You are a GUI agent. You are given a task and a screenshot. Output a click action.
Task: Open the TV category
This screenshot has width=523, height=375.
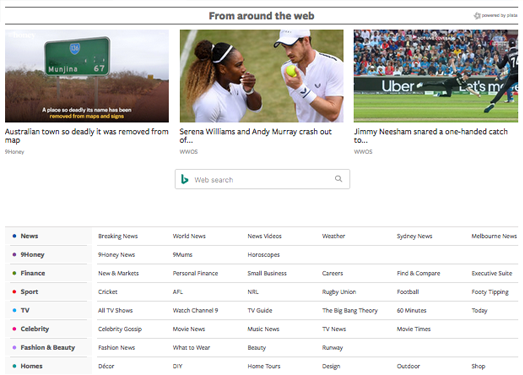click(25, 310)
